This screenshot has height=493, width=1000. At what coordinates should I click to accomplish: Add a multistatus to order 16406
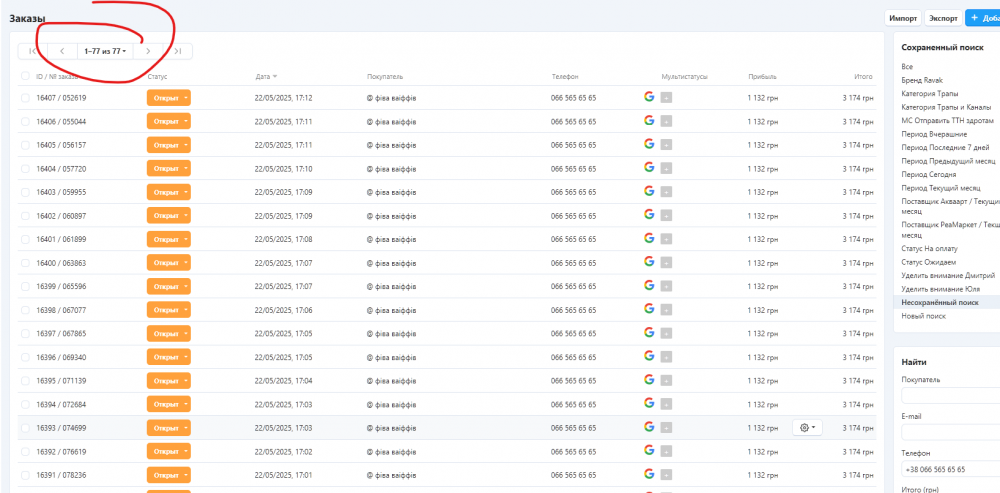(x=666, y=121)
